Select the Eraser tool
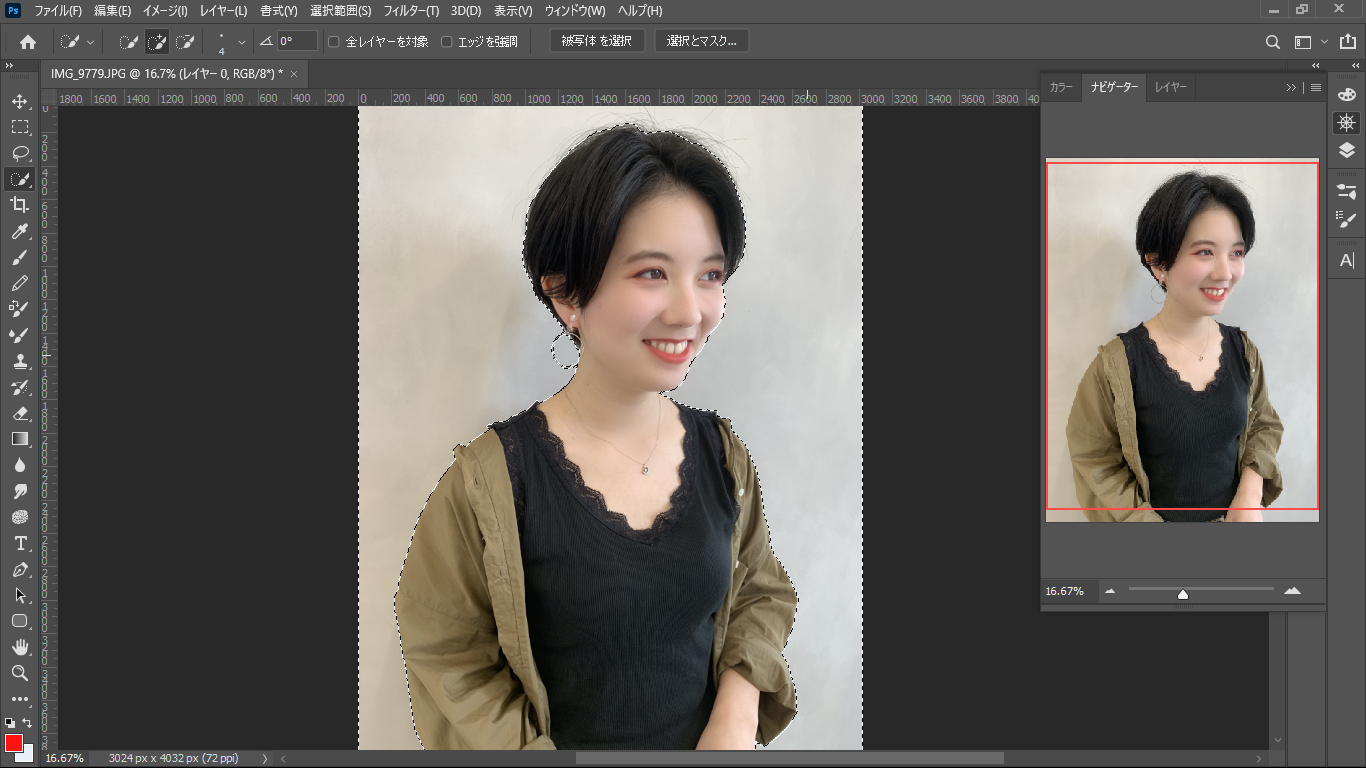 (x=19, y=413)
